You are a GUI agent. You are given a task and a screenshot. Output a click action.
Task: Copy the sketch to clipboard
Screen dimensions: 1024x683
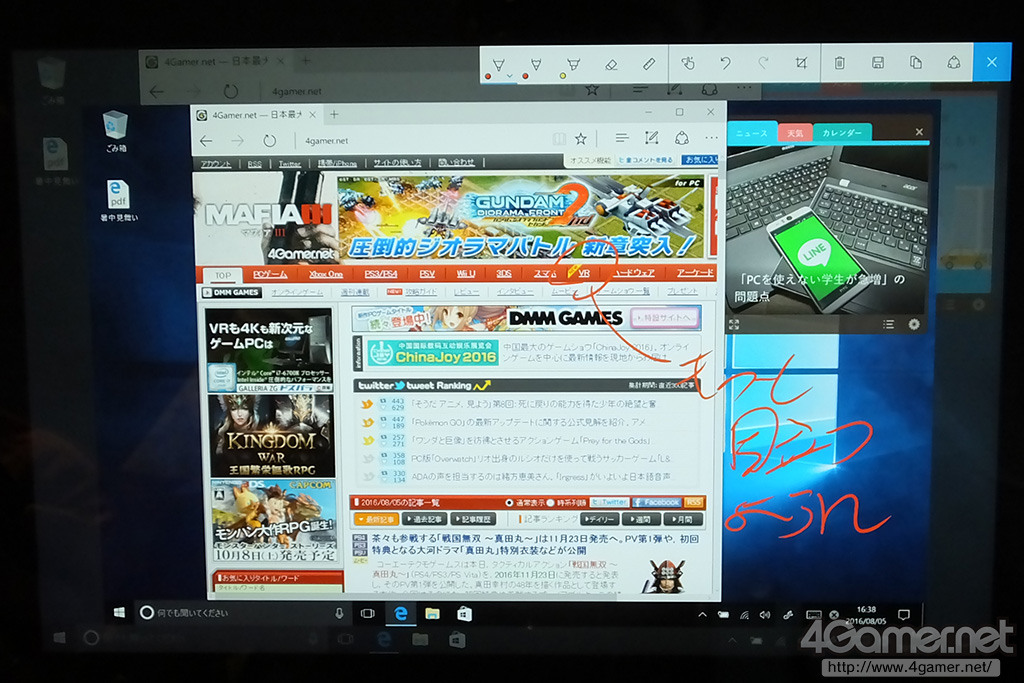click(916, 63)
